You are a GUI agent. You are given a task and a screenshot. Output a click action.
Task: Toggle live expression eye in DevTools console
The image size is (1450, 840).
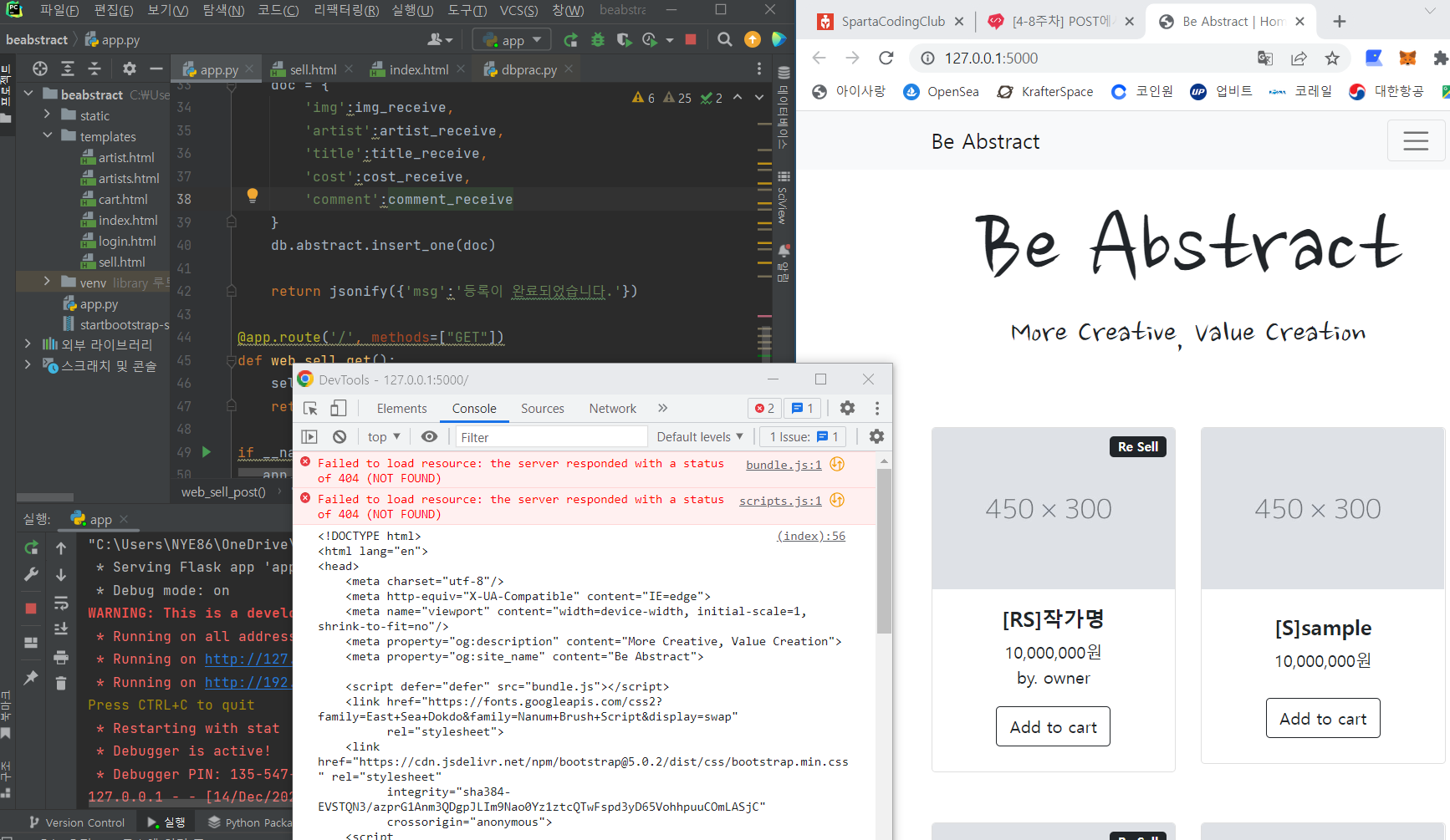click(x=429, y=436)
